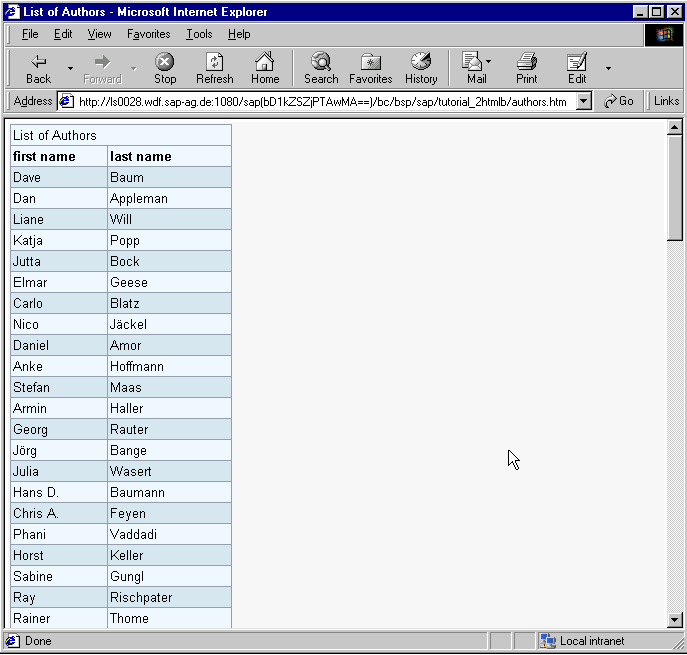This screenshot has height=655, width=687.
Task: Open the Tools menu
Action: 199,34
